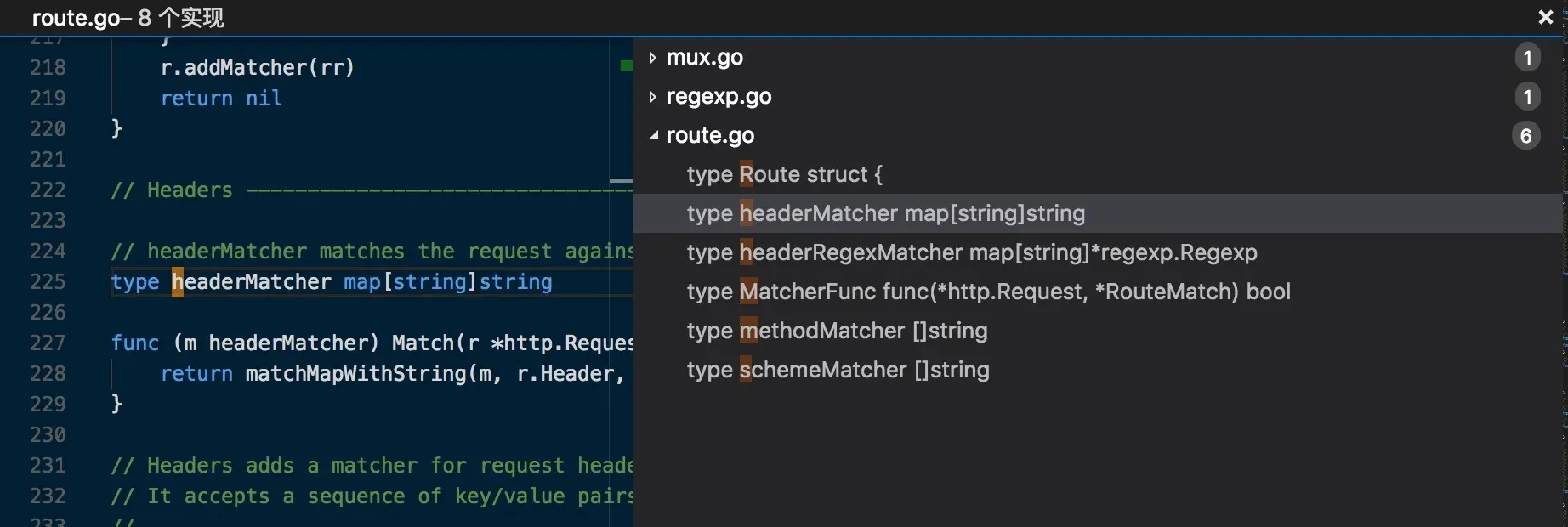Open MatcherFunc implementation result

(988, 292)
